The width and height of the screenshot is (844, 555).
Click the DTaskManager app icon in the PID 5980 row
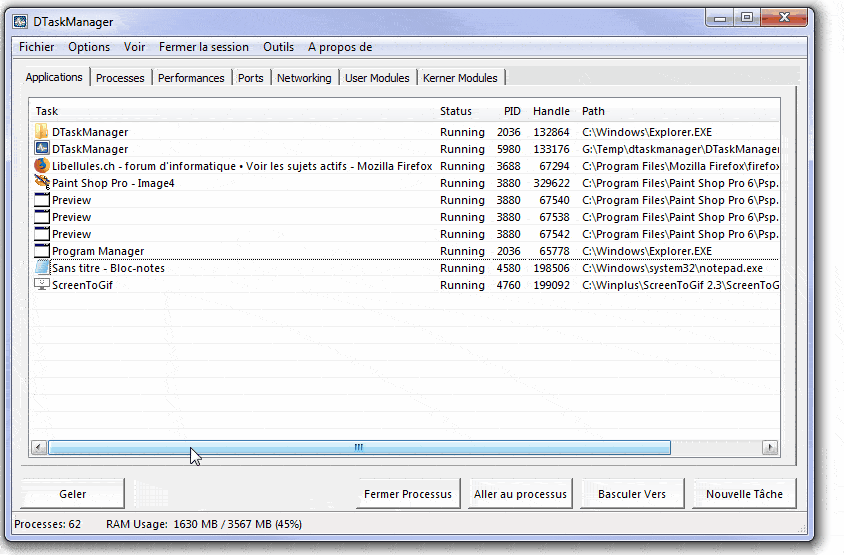click(41, 148)
